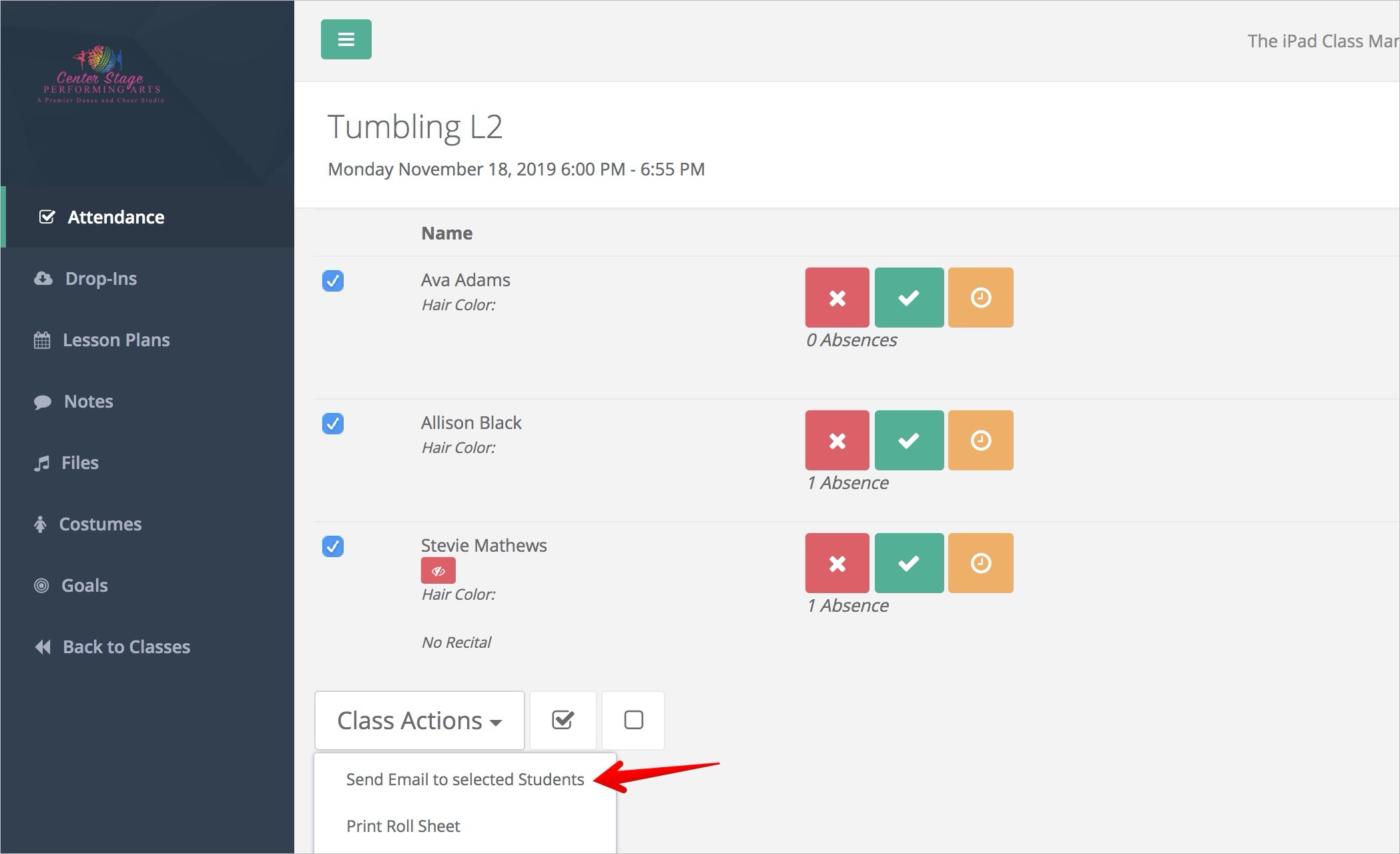This screenshot has height=854, width=1400.
Task: Select all students with checked-box button
Action: pyautogui.click(x=563, y=721)
